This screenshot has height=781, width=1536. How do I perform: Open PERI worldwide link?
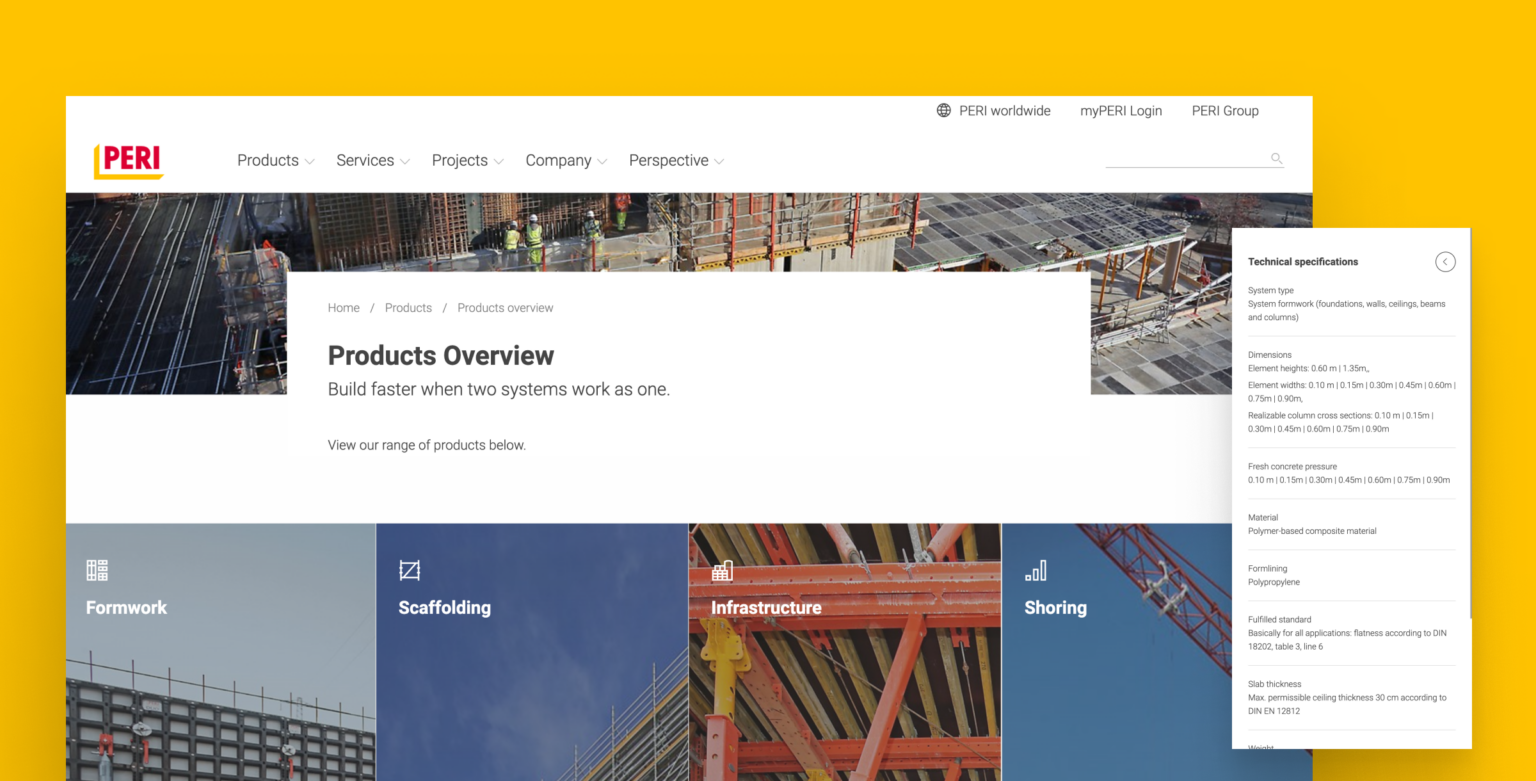pos(1005,111)
